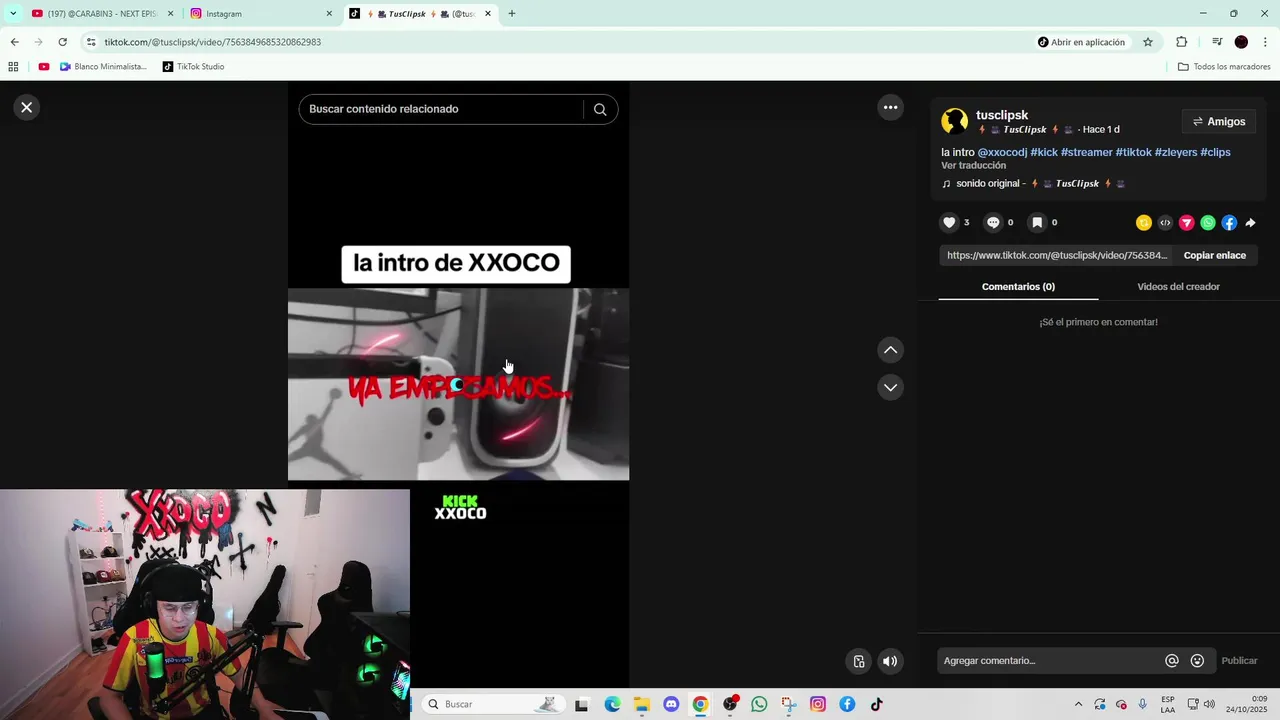Click the Copiar enlace button
The height and width of the screenshot is (720, 1280).
1214,255
